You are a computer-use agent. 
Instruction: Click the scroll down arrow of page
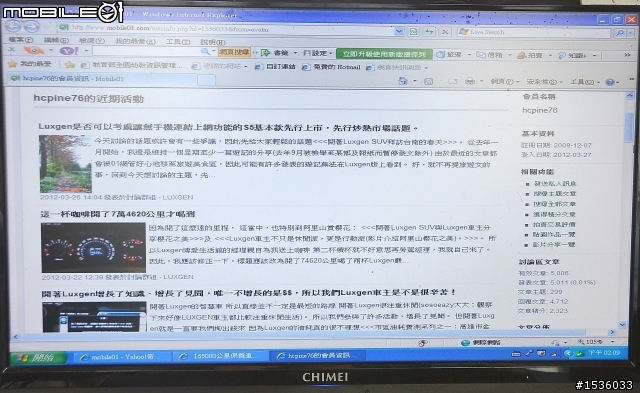pos(622,325)
